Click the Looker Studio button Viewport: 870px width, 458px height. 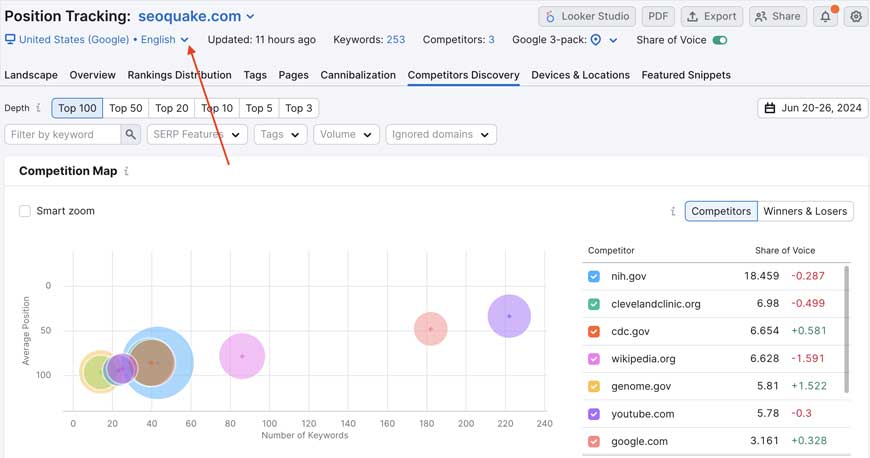pos(588,17)
